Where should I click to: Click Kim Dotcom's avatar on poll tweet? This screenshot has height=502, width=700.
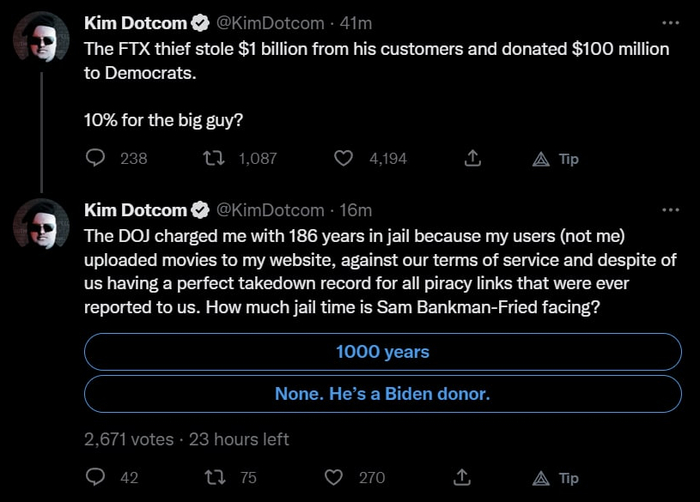pyautogui.click(x=41, y=228)
